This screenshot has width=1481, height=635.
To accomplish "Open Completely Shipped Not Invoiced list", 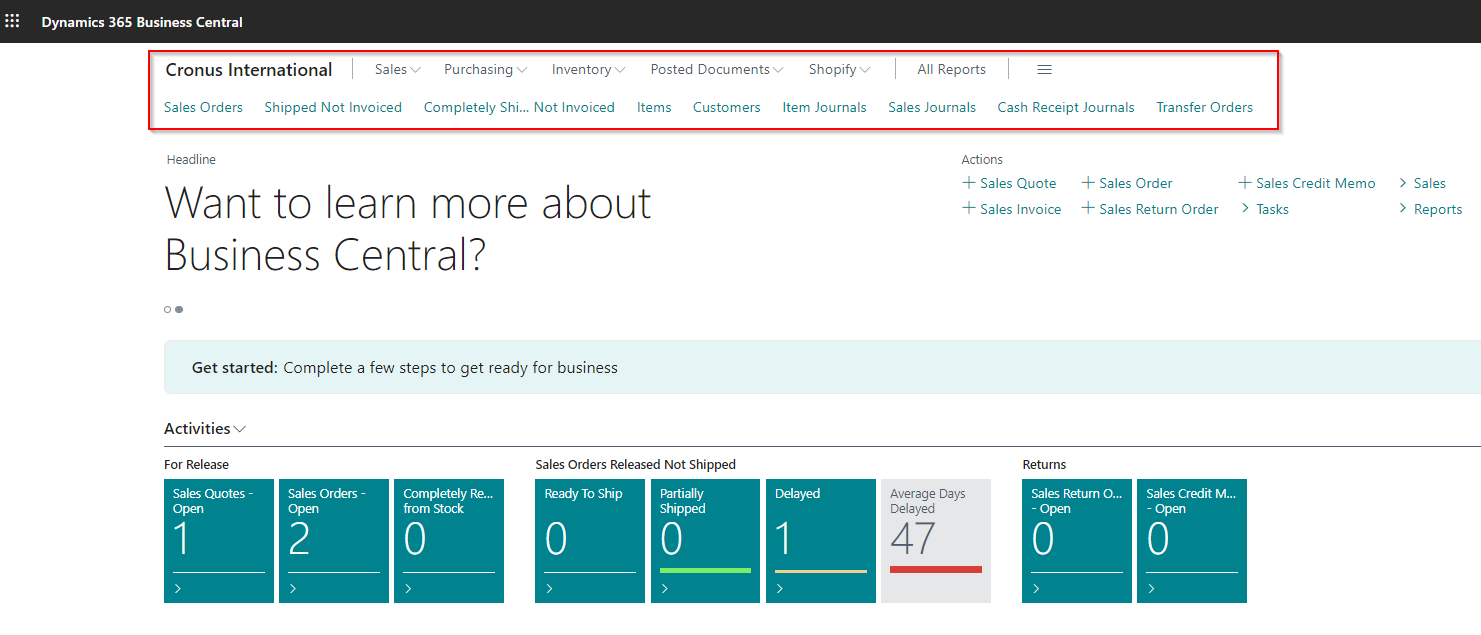I will tap(519, 107).
